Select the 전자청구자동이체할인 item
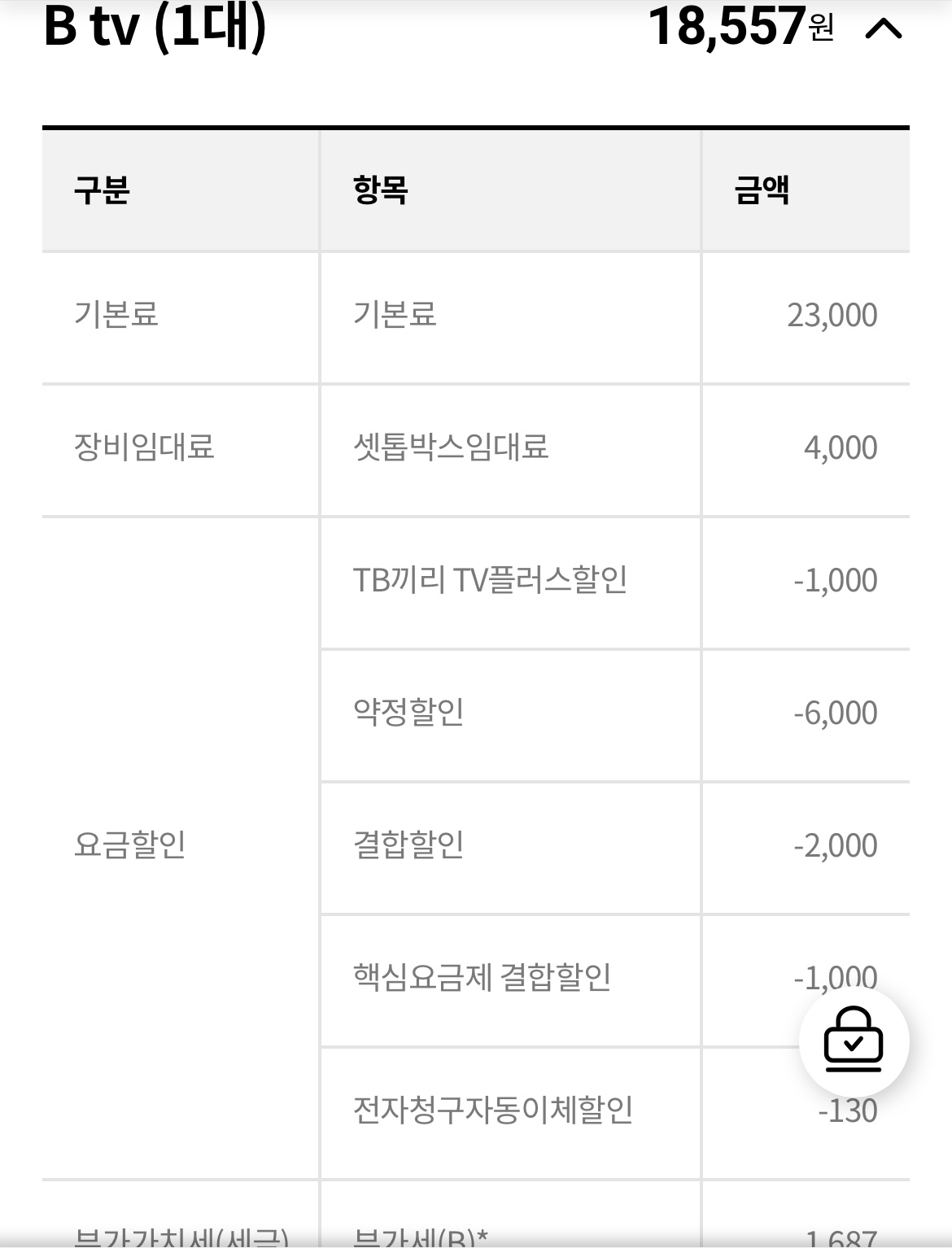 click(x=493, y=1111)
